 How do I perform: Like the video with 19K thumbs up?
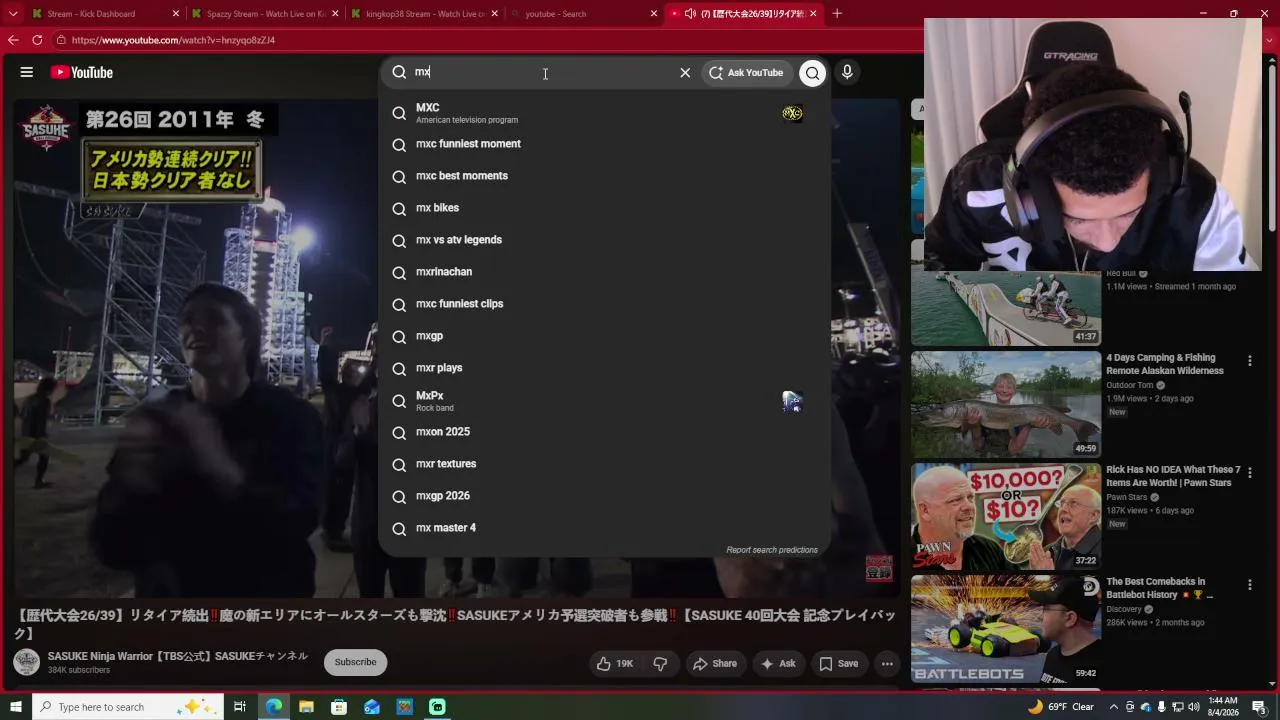point(615,663)
